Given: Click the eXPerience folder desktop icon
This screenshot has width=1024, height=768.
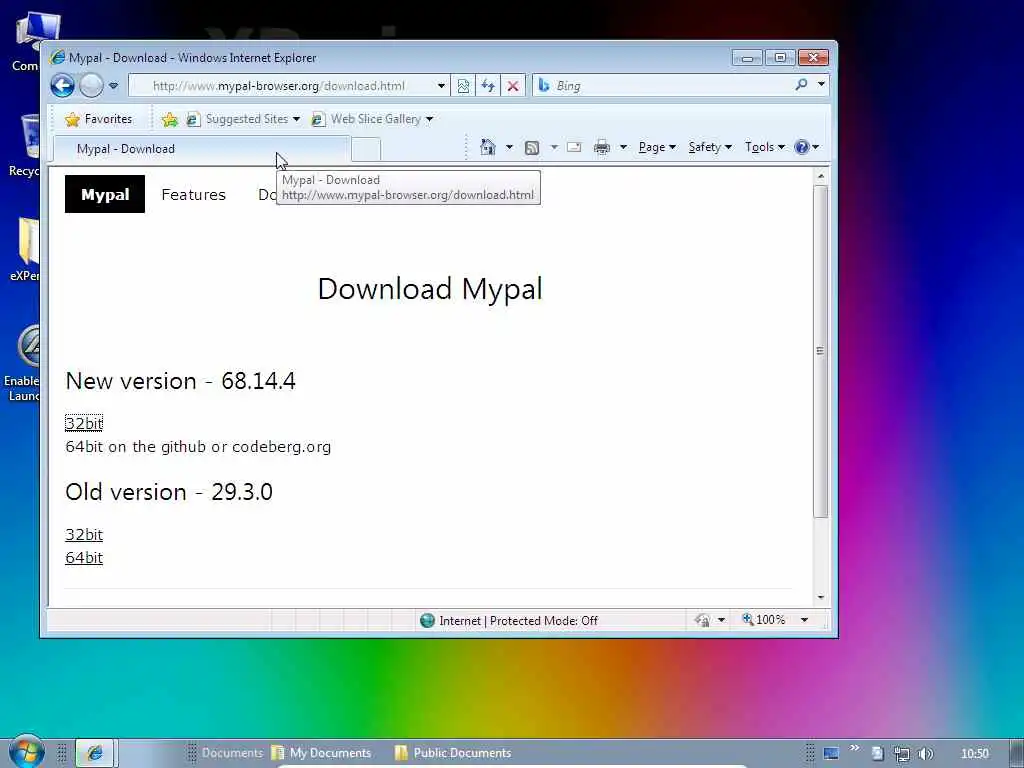Looking at the screenshot, I should (x=24, y=250).
